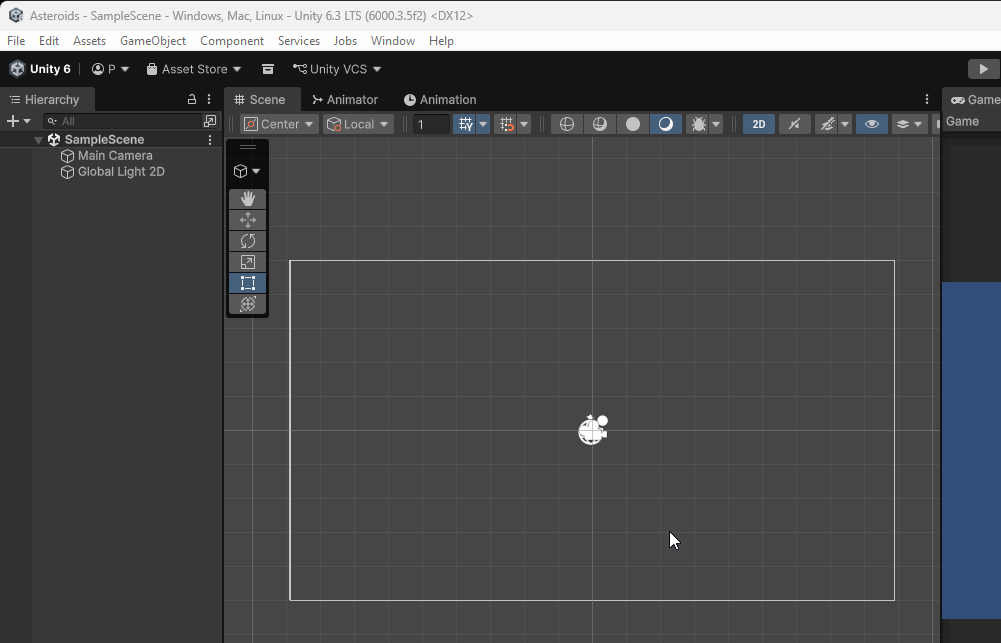Lock the Hierarchy panel
Screen dimensions: 1001x643
pos(192,99)
